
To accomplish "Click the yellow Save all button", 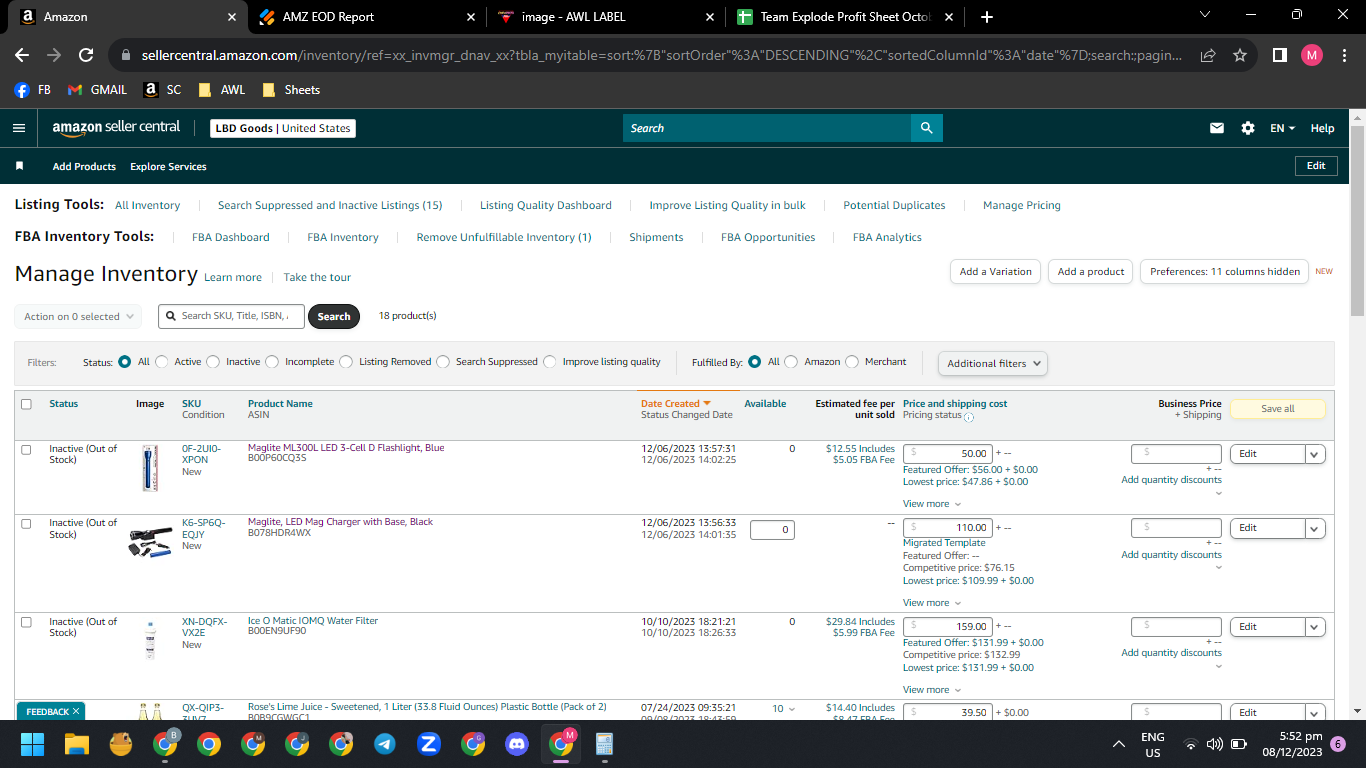I will tap(1277, 409).
